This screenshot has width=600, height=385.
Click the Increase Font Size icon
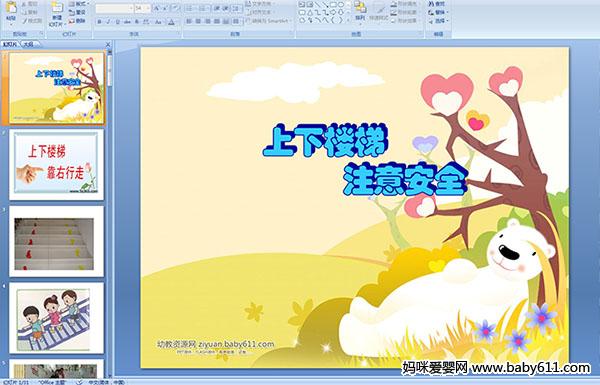[x=157, y=8]
